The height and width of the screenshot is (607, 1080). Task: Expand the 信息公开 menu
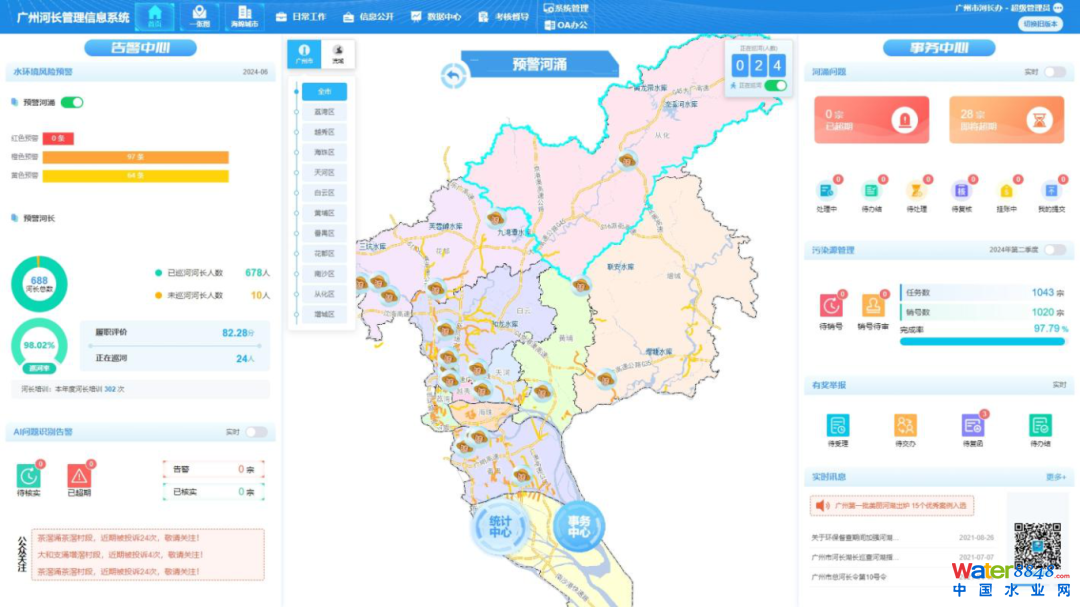[x=368, y=17]
